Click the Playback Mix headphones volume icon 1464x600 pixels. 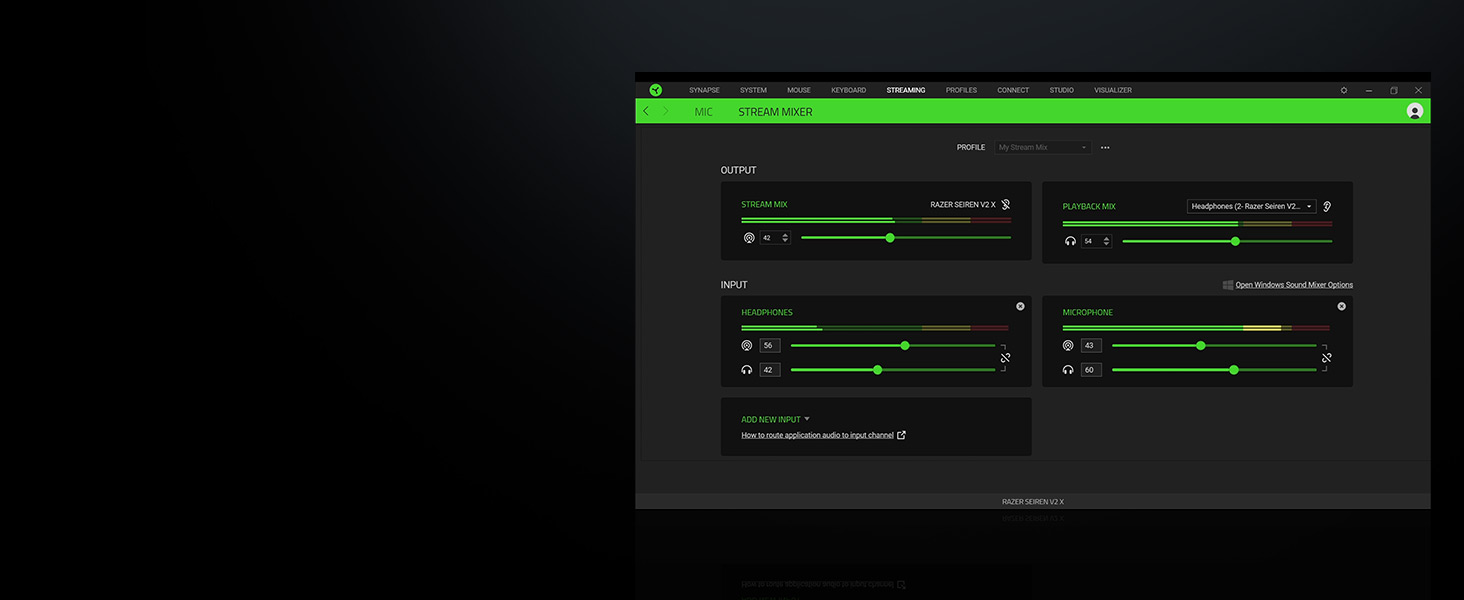[x=1070, y=241]
